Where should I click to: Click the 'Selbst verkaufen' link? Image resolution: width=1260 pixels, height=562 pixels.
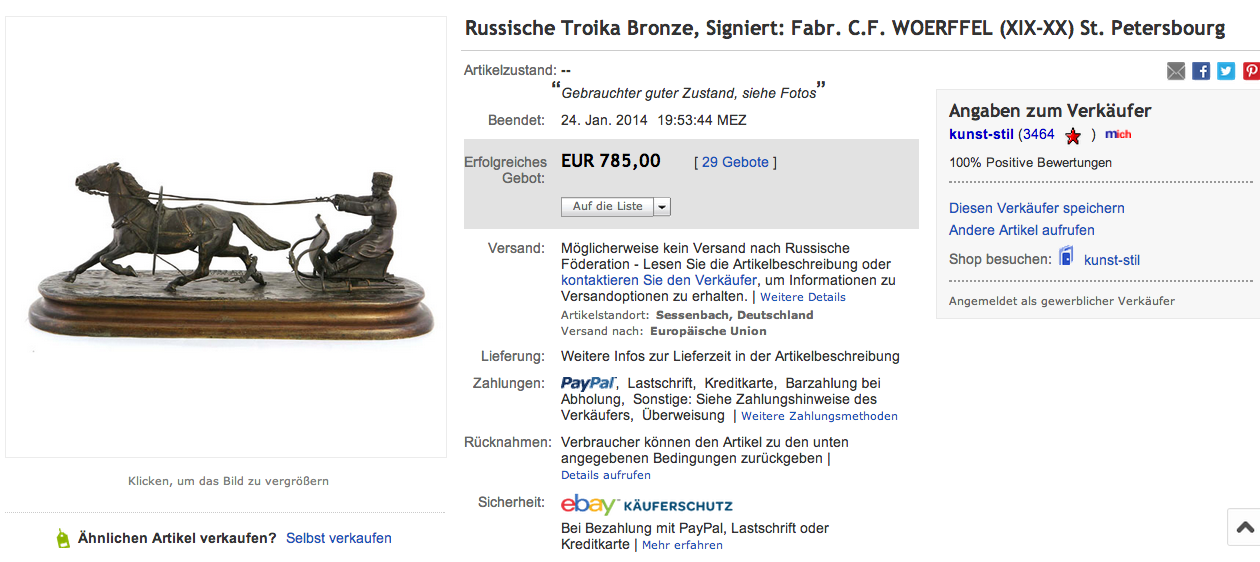338,538
